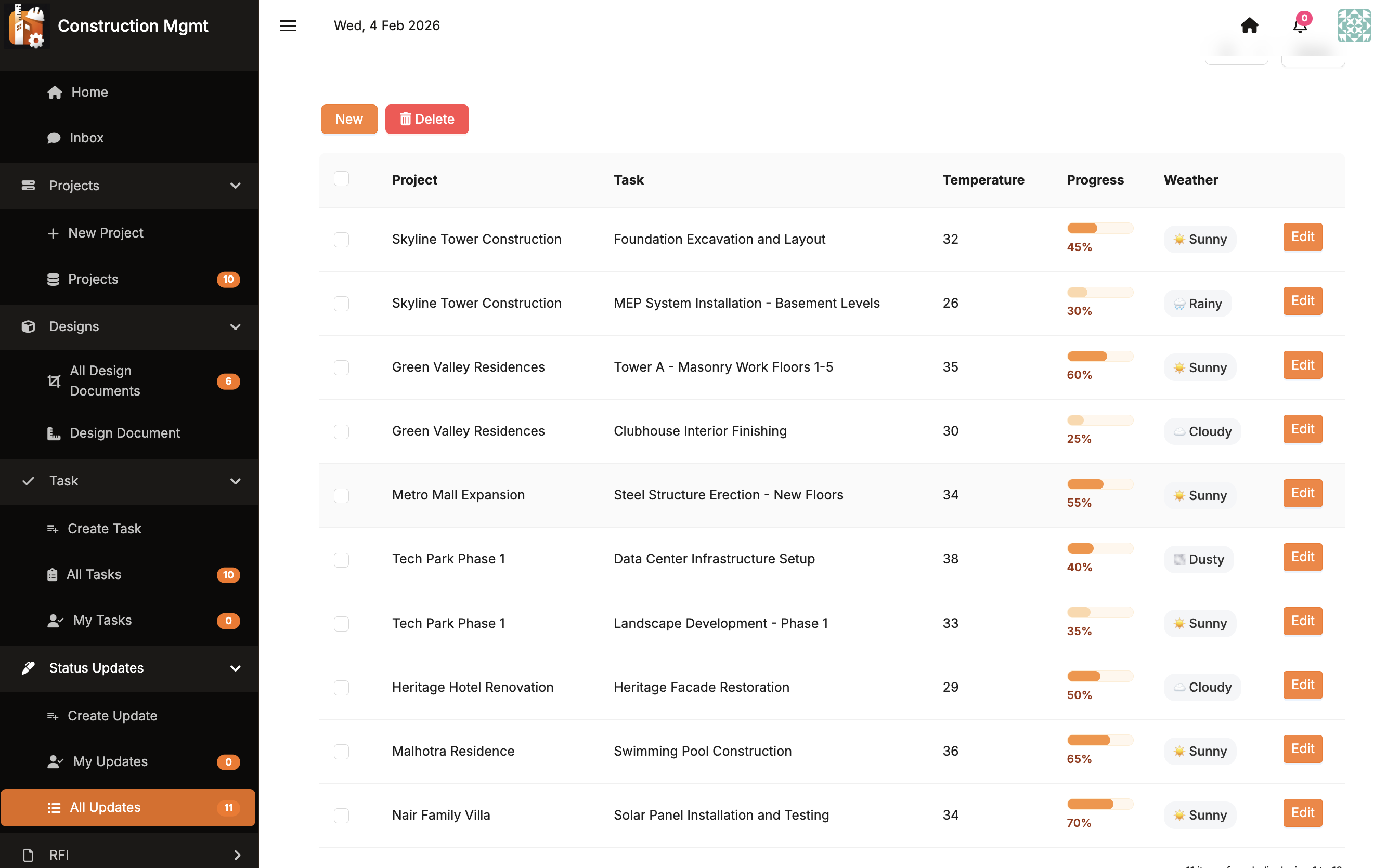This screenshot has width=1400, height=868.
Task: Toggle the hamburger menu icon
Action: click(288, 26)
